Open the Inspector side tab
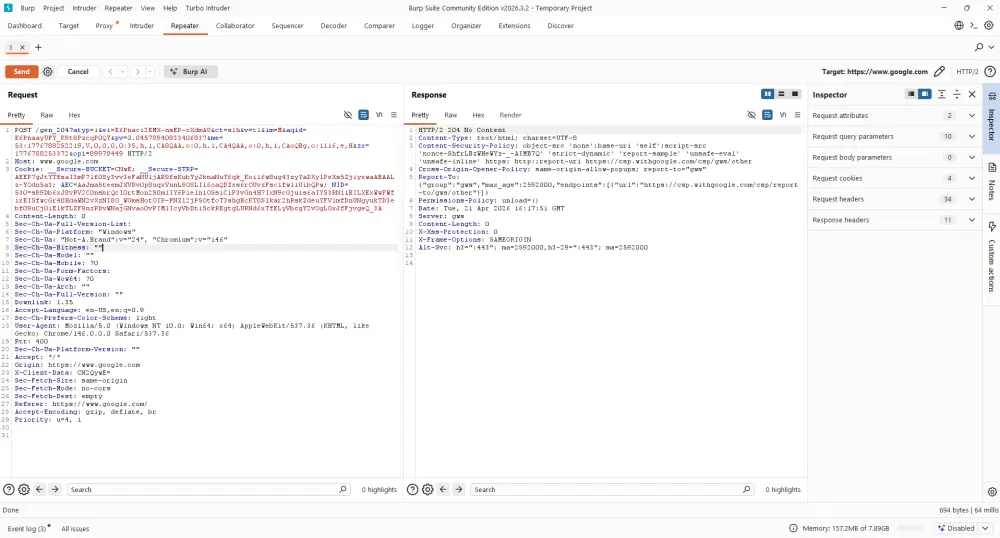 (992, 117)
